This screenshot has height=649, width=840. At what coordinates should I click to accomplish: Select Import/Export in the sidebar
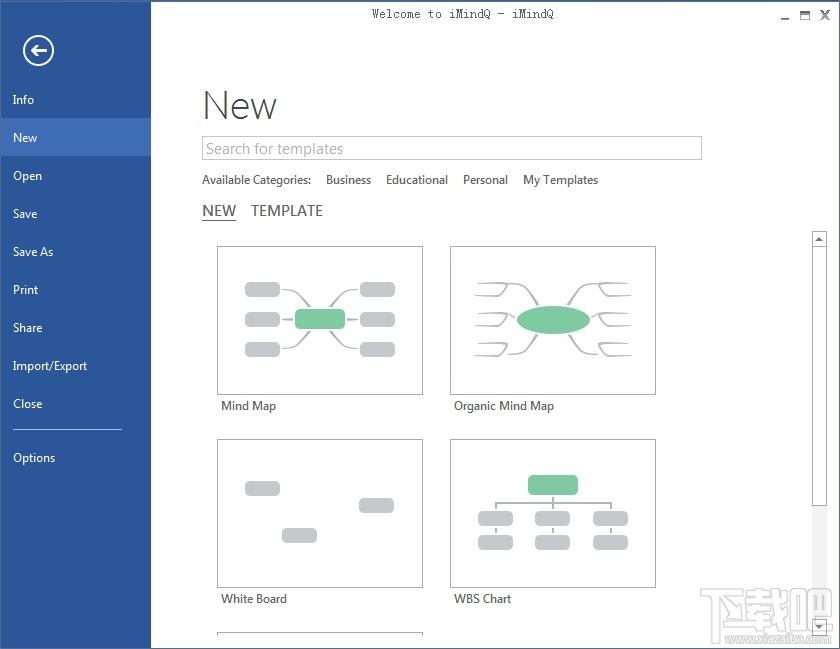tap(50, 366)
